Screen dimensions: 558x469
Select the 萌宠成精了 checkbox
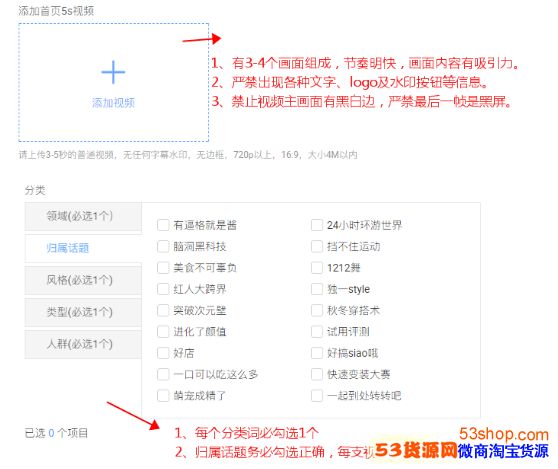pos(163,396)
